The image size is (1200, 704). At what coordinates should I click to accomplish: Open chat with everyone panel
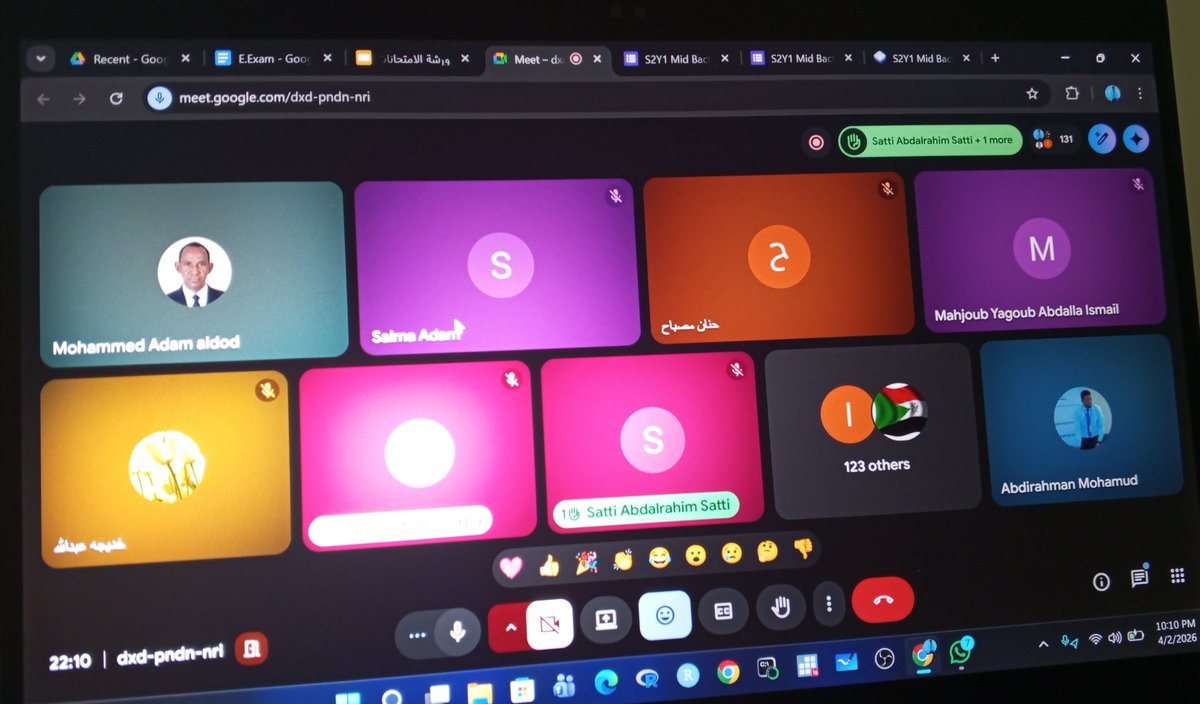pos(1139,578)
